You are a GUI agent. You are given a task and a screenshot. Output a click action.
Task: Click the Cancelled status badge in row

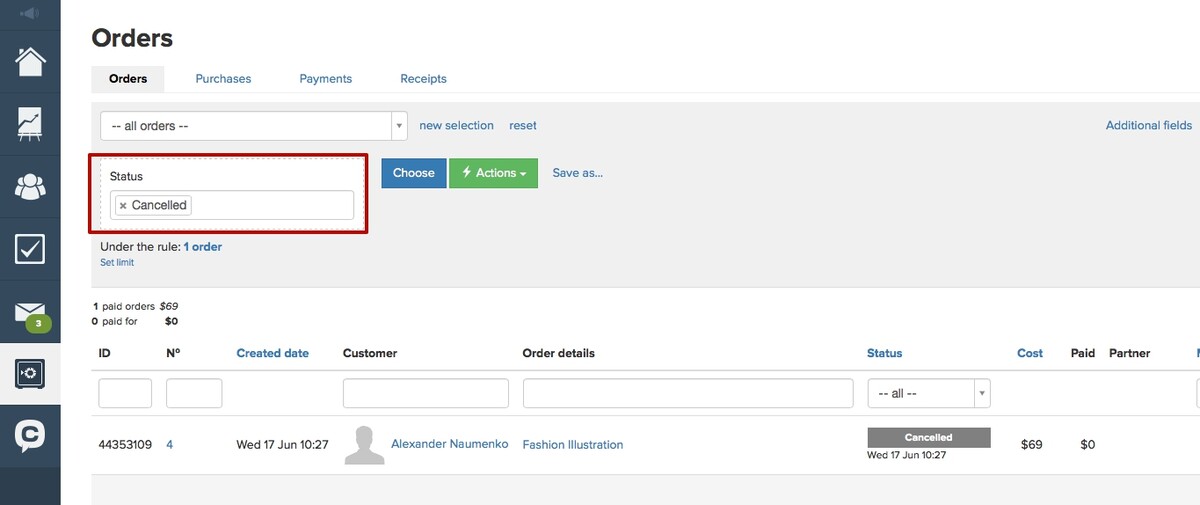pos(929,438)
